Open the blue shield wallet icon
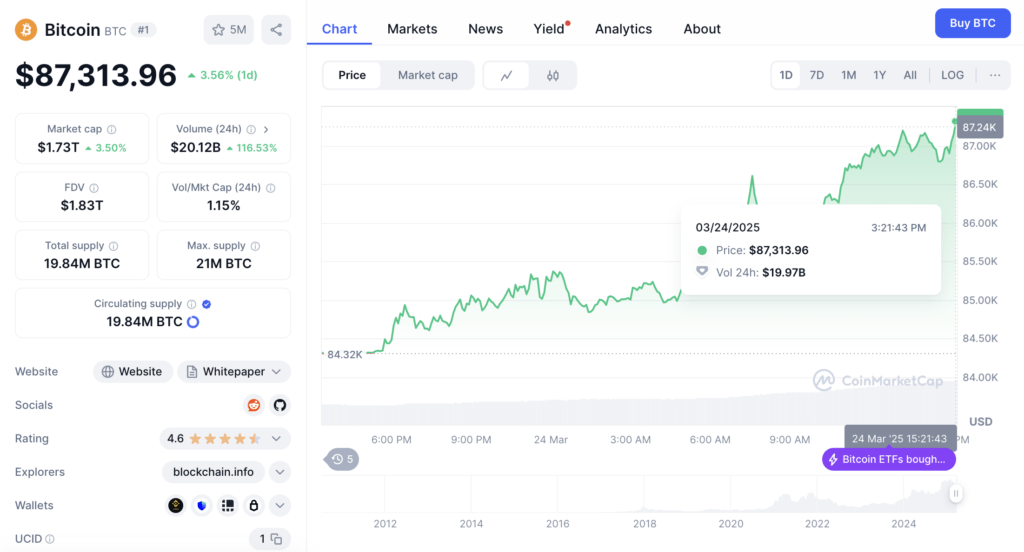1024x552 pixels. pyautogui.click(x=202, y=505)
